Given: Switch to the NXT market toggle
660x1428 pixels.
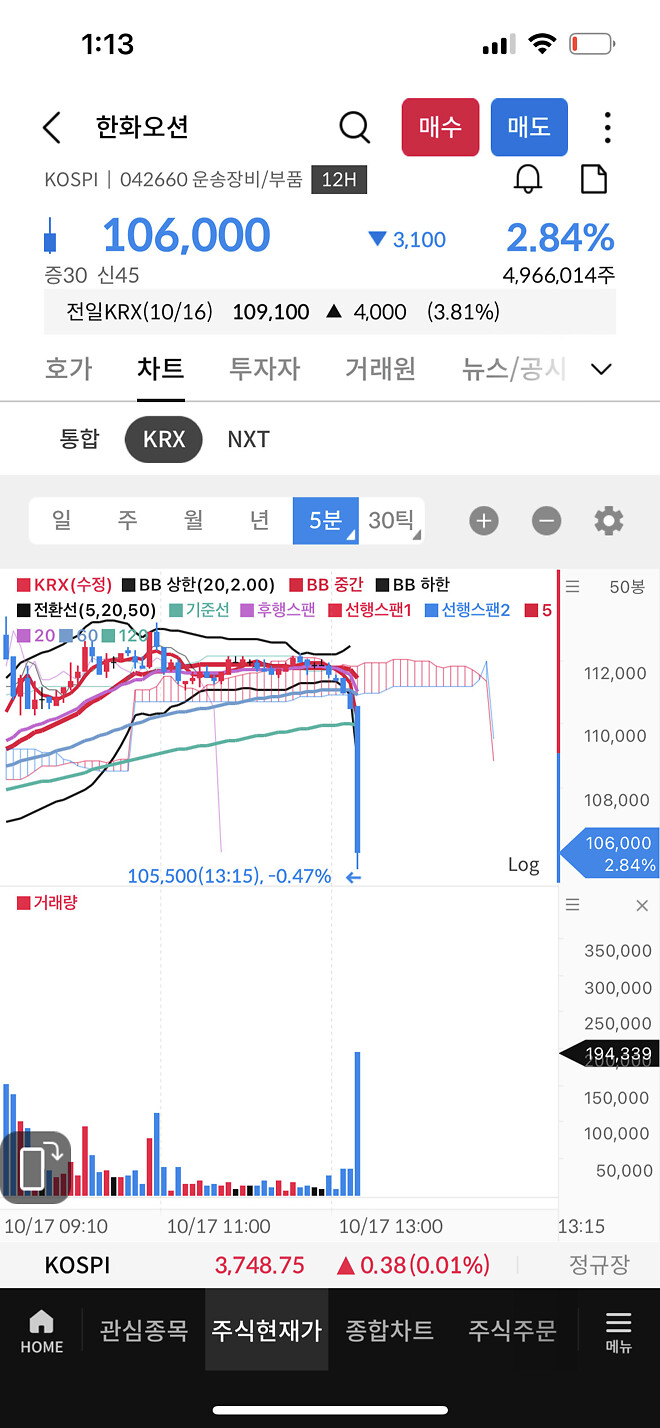Looking at the screenshot, I should point(248,439).
